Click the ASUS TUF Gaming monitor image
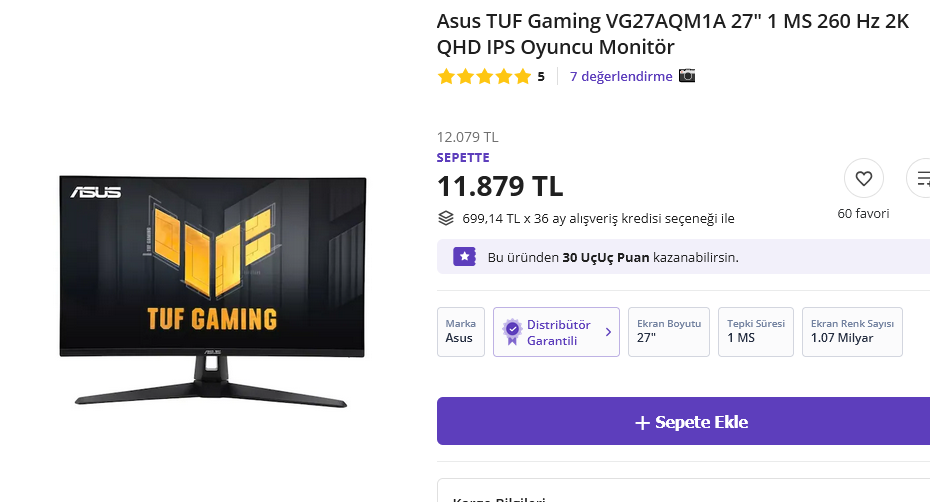Viewport: 930px width, 502px height. point(212,291)
